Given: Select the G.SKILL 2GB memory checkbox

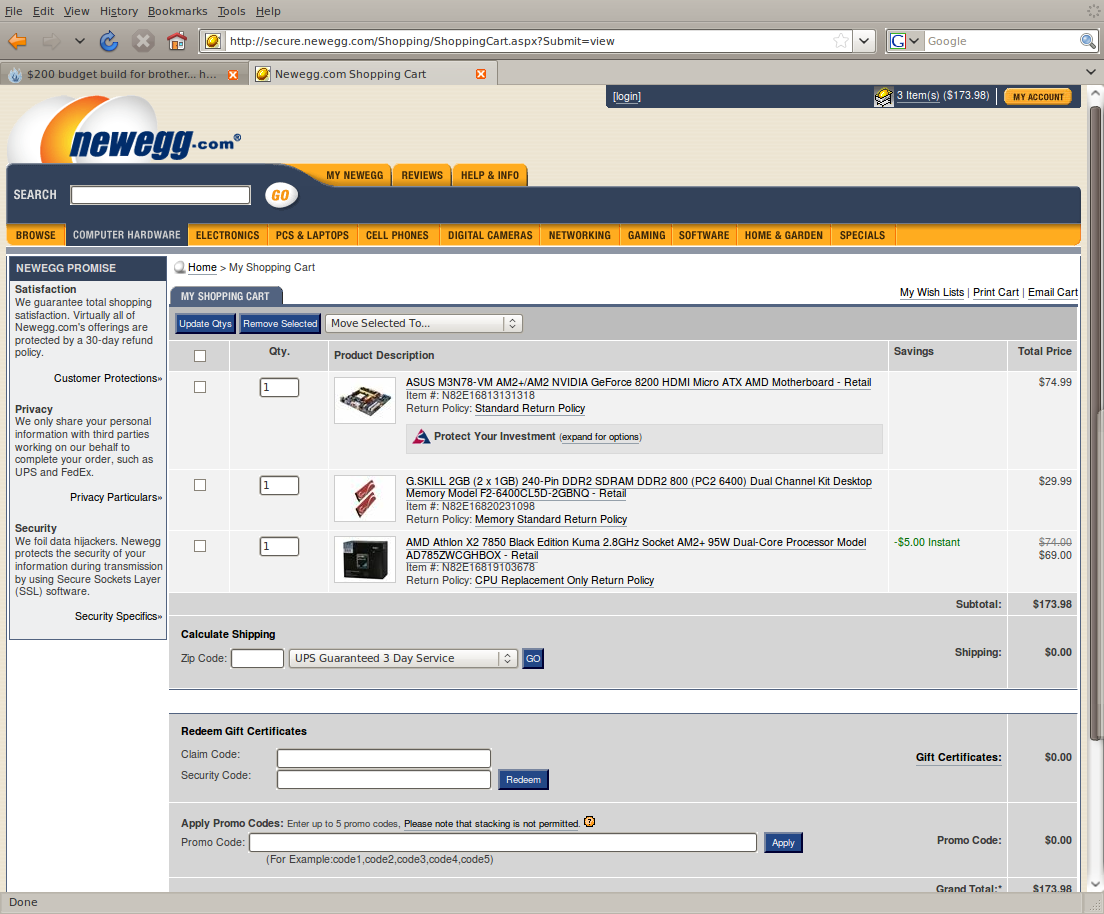Looking at the screenshot, I should pyautogui.click(x=200, y=485).
